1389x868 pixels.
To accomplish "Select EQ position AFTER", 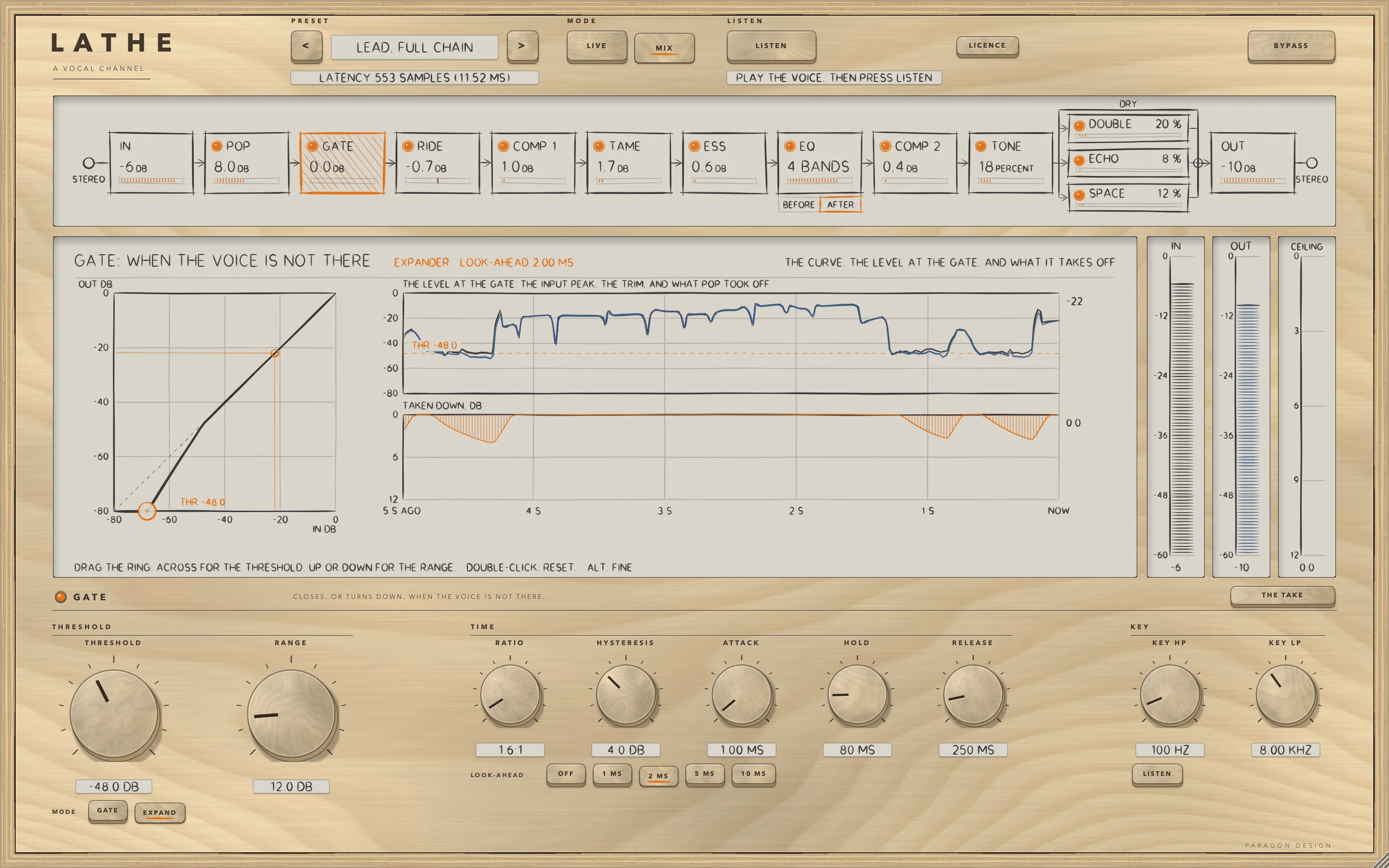I will (x=840, y=205).
